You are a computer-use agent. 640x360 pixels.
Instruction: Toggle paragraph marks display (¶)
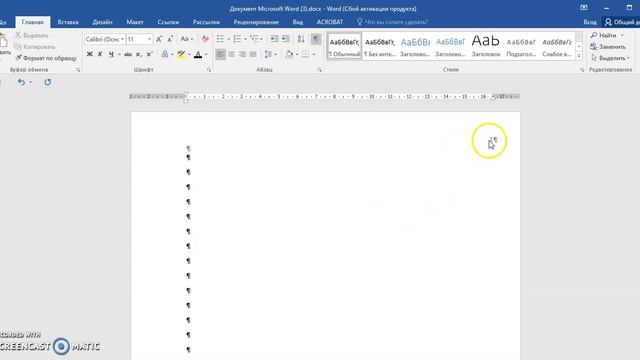click(x=316, y=39)
